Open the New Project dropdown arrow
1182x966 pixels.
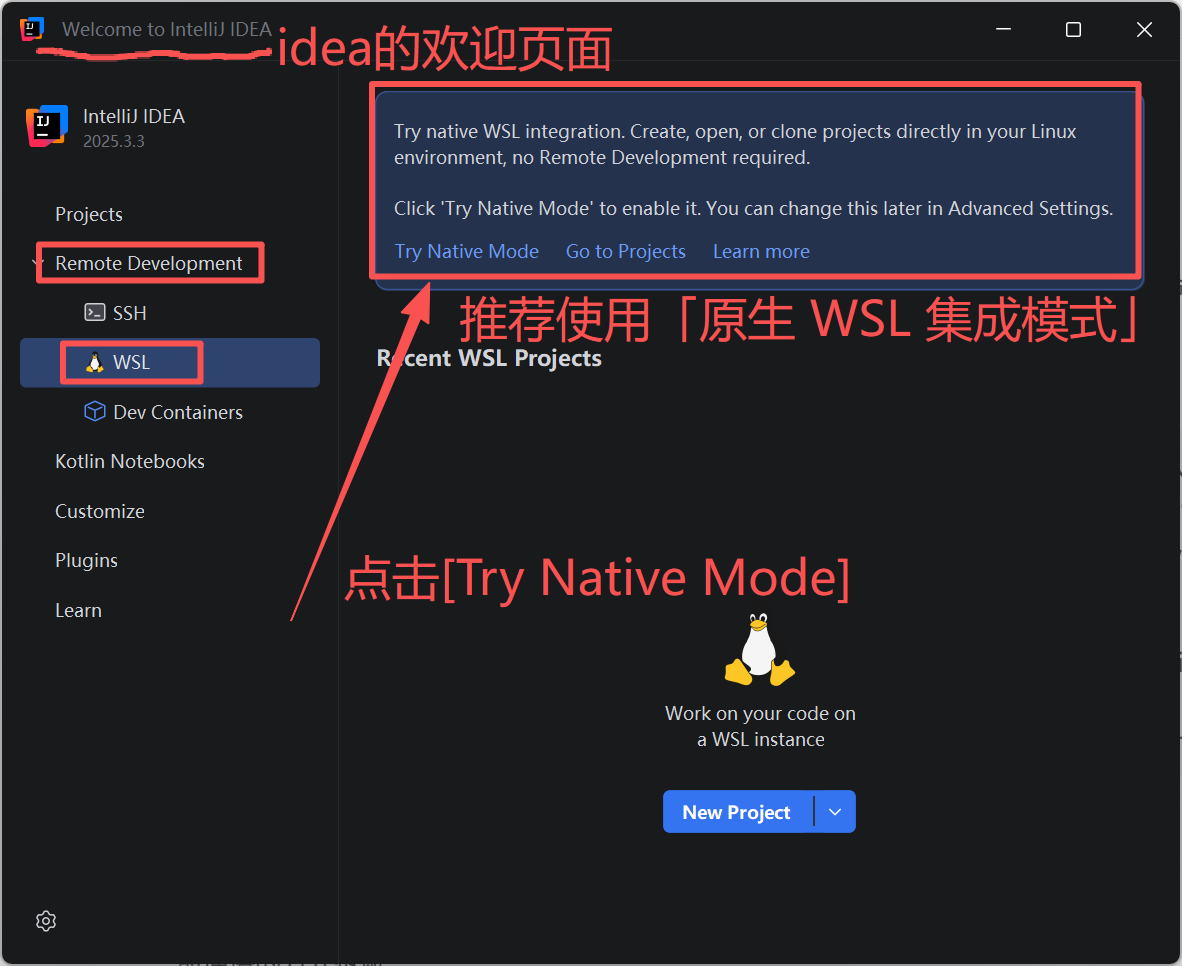click(x=835, y=811)
